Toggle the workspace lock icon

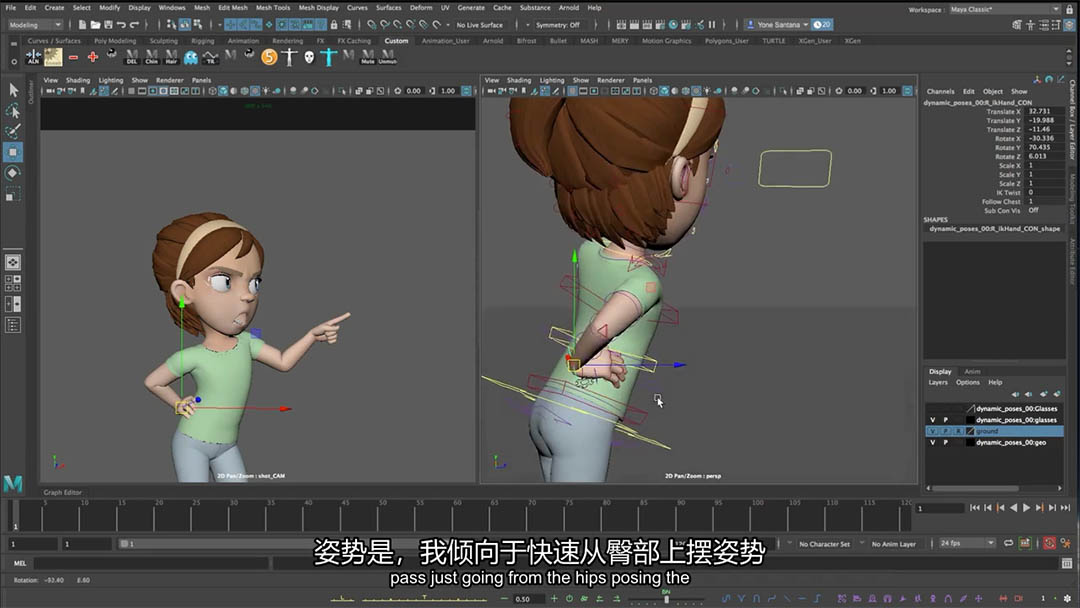coord(1070,9)
